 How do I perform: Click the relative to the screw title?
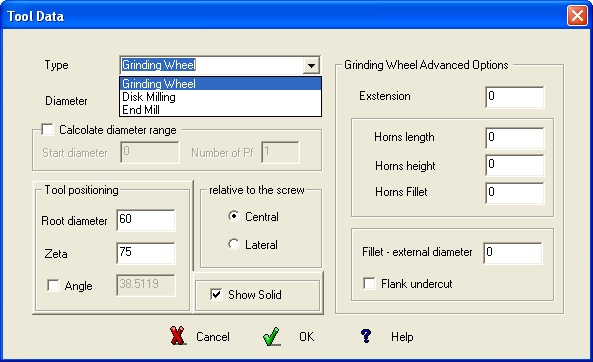coord(257,190)
